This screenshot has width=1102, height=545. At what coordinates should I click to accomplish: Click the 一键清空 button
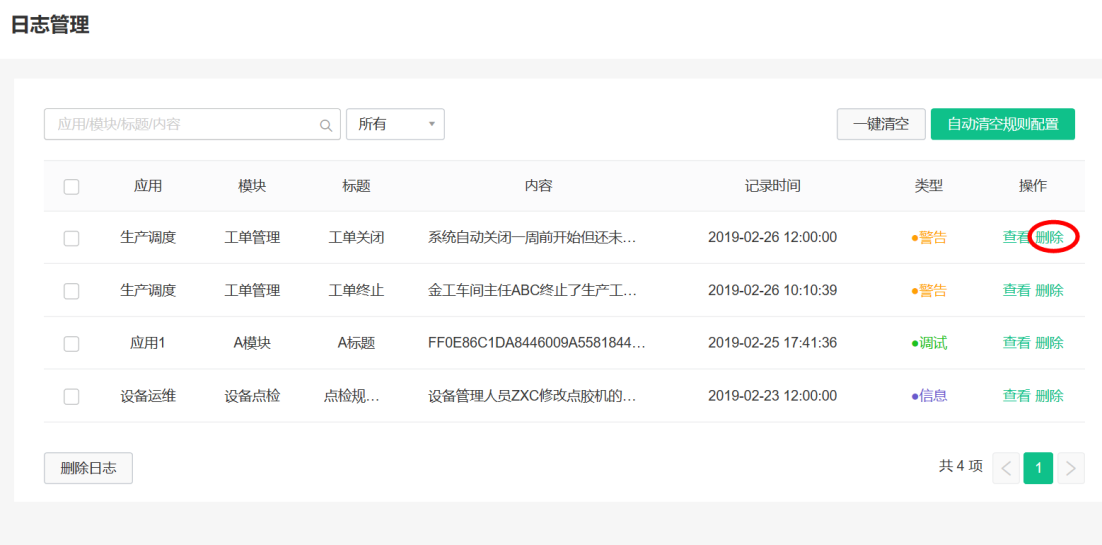click(881, 124)
